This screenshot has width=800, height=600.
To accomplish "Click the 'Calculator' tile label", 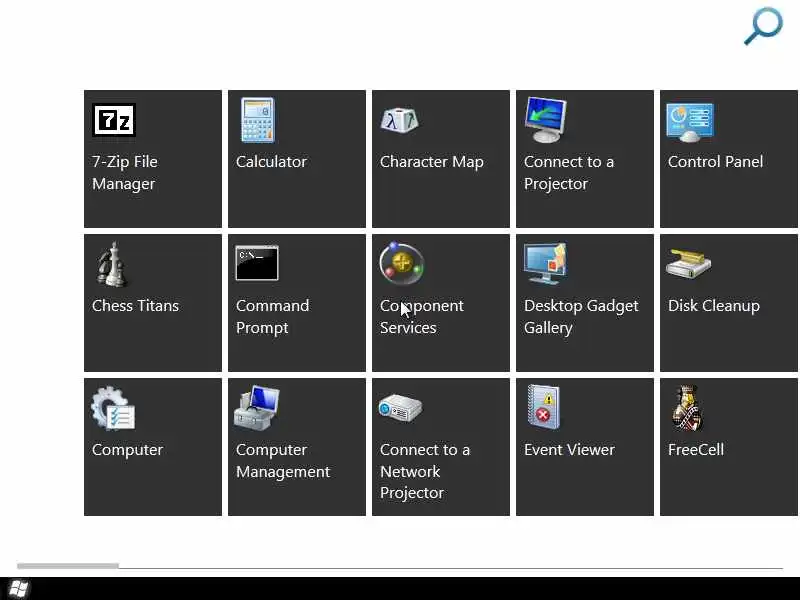I will [271, 162].
